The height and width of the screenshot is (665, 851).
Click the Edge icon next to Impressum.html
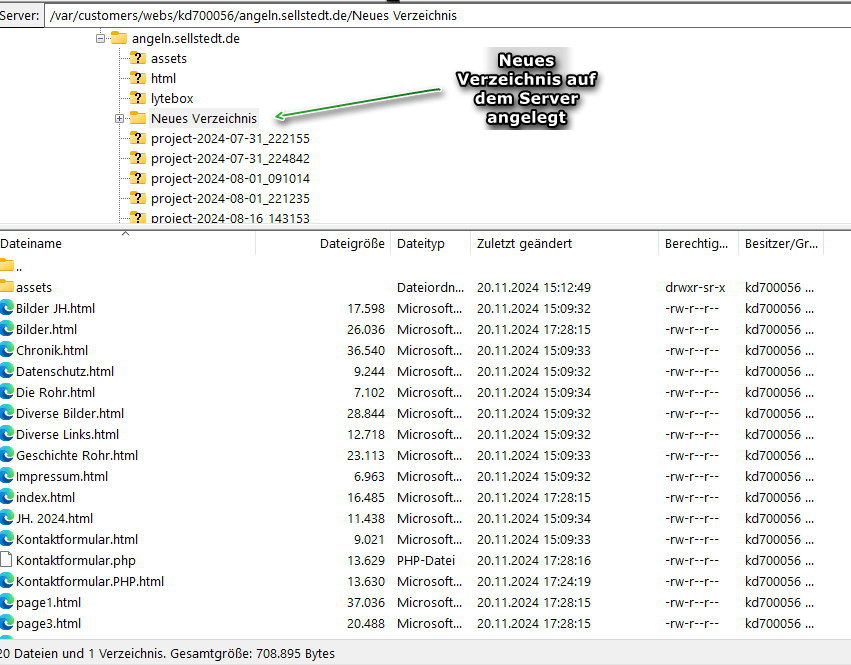[7, 476]
